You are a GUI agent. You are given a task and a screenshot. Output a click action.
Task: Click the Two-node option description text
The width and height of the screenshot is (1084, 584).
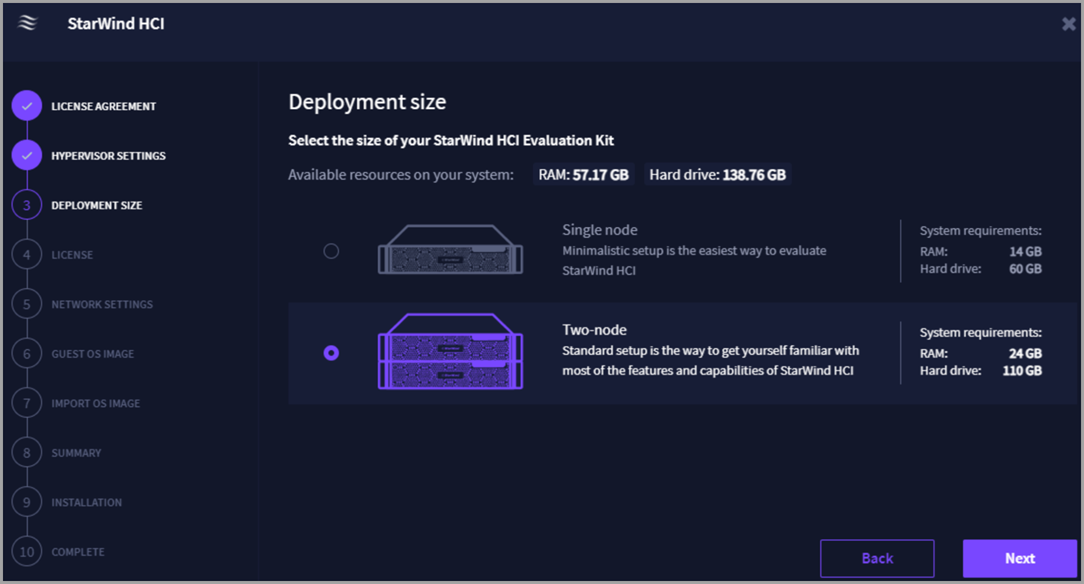(x=710, y=361)
